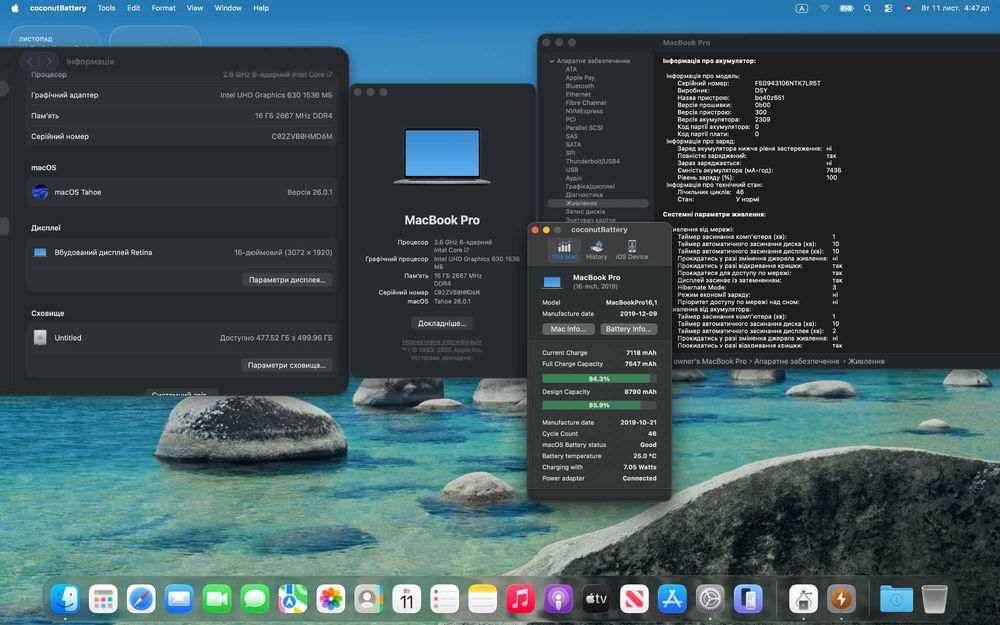Click the Untitled storage disk row
Image resolution: width=1000 pixels, height=625 pixels.
[181, 338]
